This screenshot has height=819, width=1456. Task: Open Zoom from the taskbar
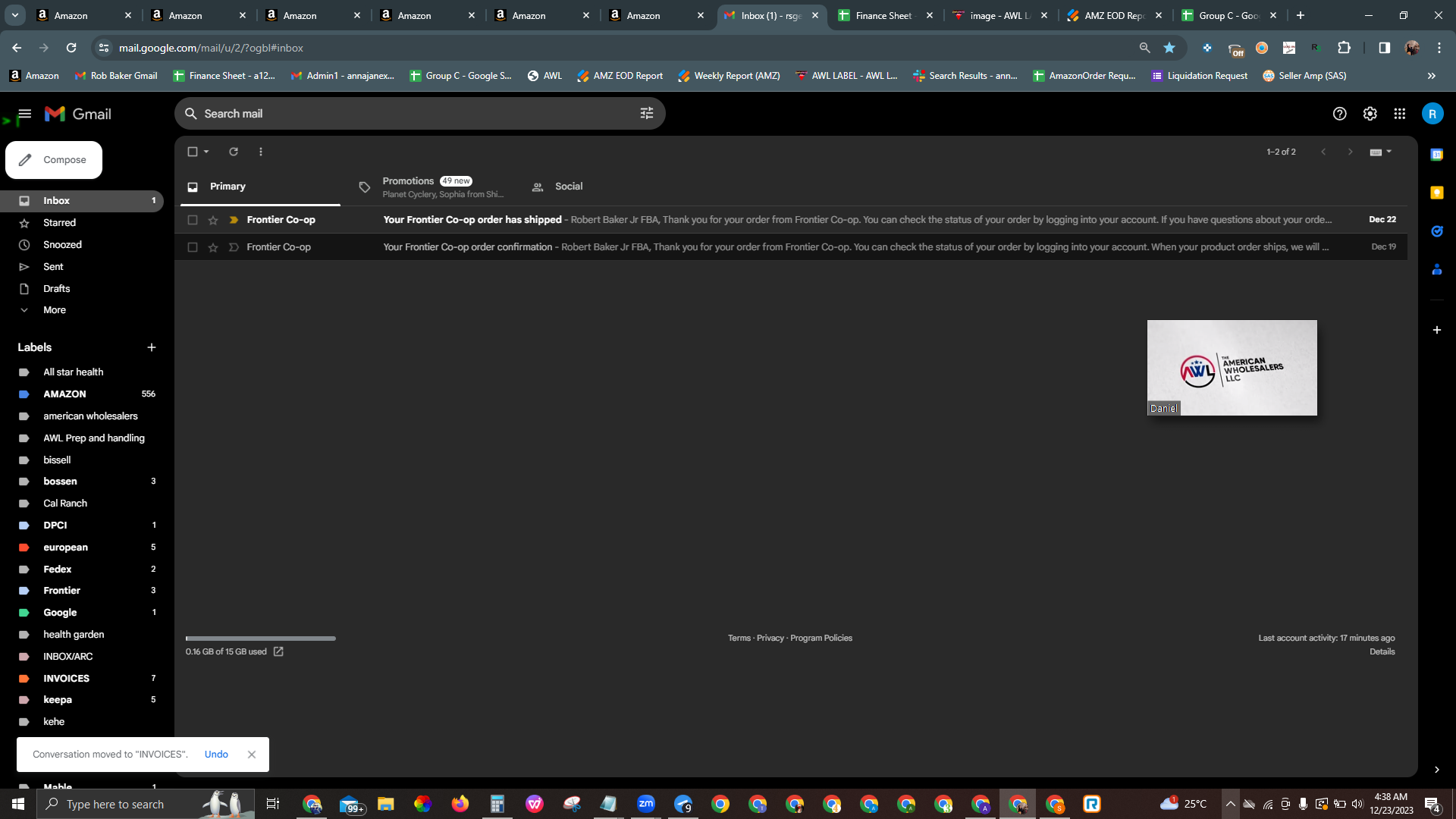646,804
